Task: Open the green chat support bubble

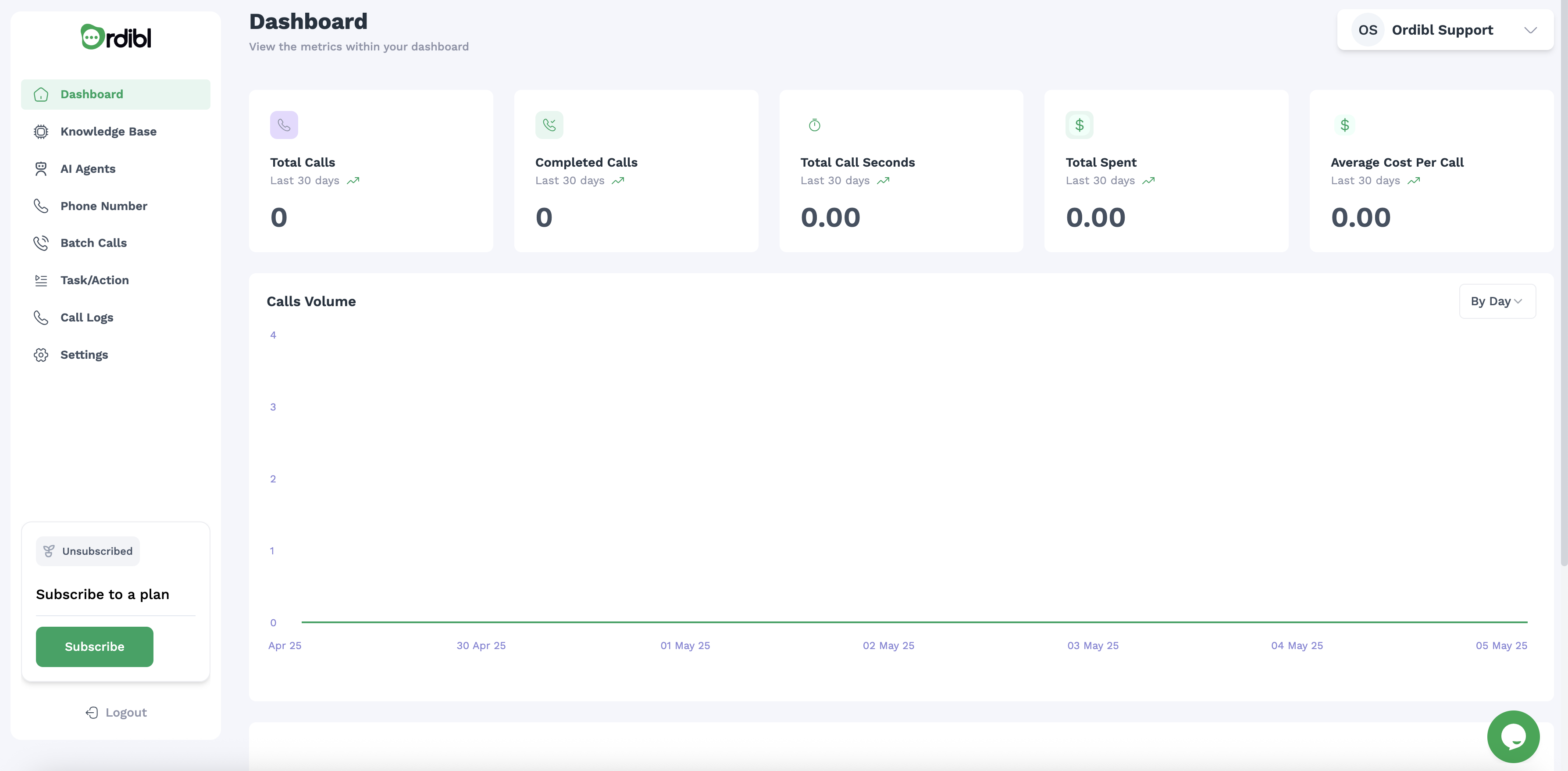Action: (1513, 736)
